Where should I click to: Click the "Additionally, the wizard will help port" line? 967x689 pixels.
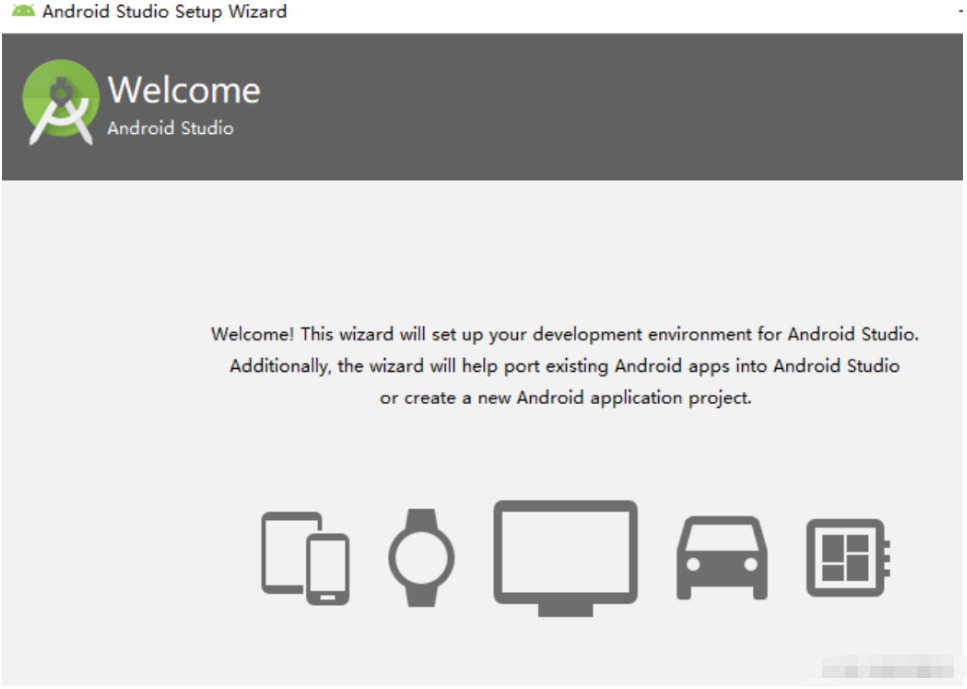tap(564, 366)
